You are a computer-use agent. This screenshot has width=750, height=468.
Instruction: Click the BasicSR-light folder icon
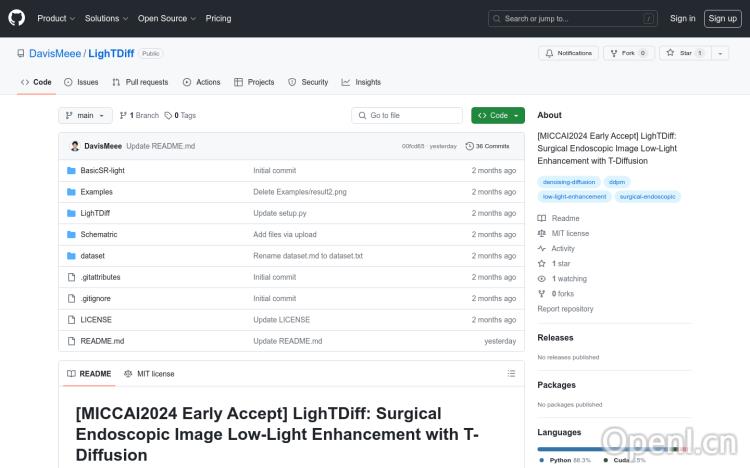(x=71, y=171)
